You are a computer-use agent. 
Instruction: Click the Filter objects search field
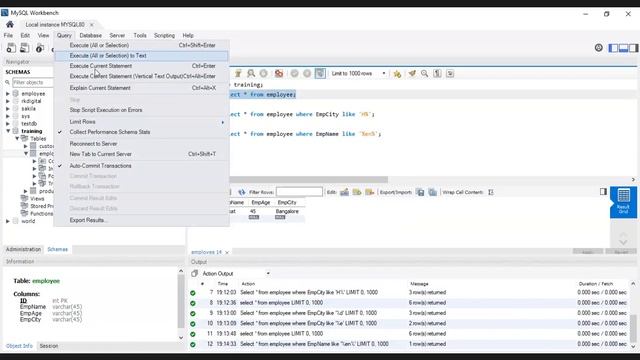point(33,82)
